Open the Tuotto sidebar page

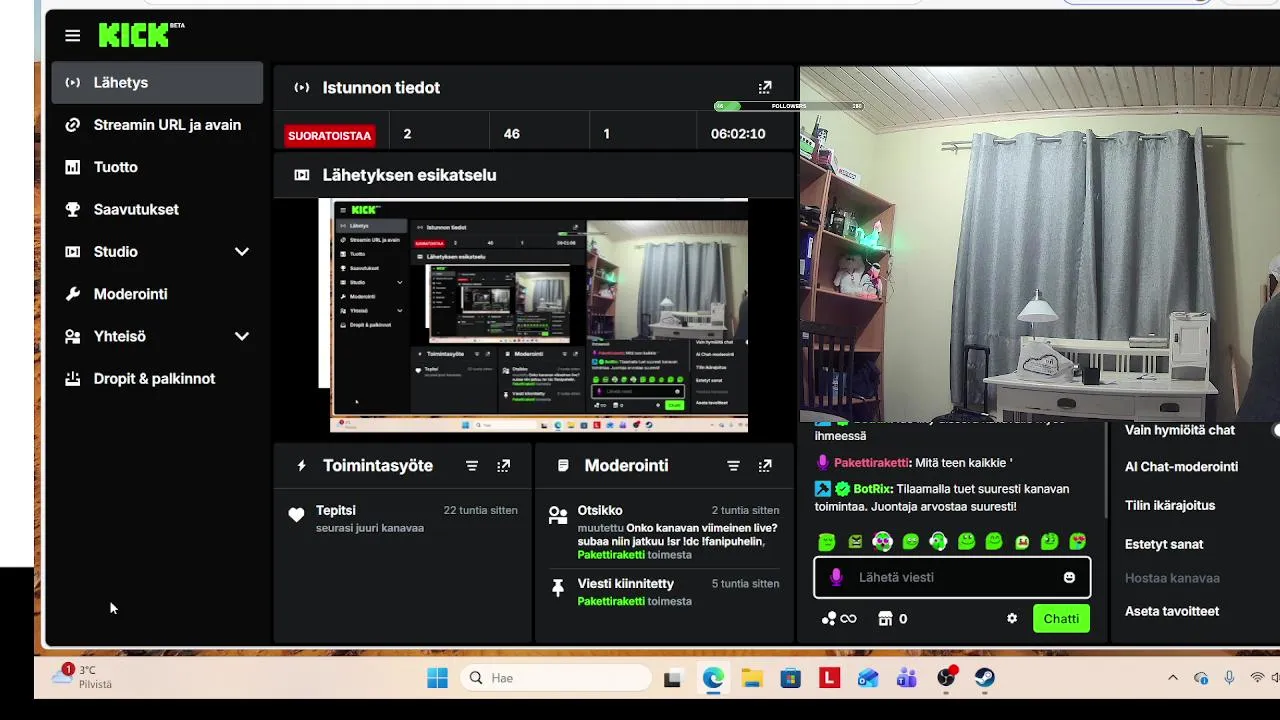[x=157, y=167]
